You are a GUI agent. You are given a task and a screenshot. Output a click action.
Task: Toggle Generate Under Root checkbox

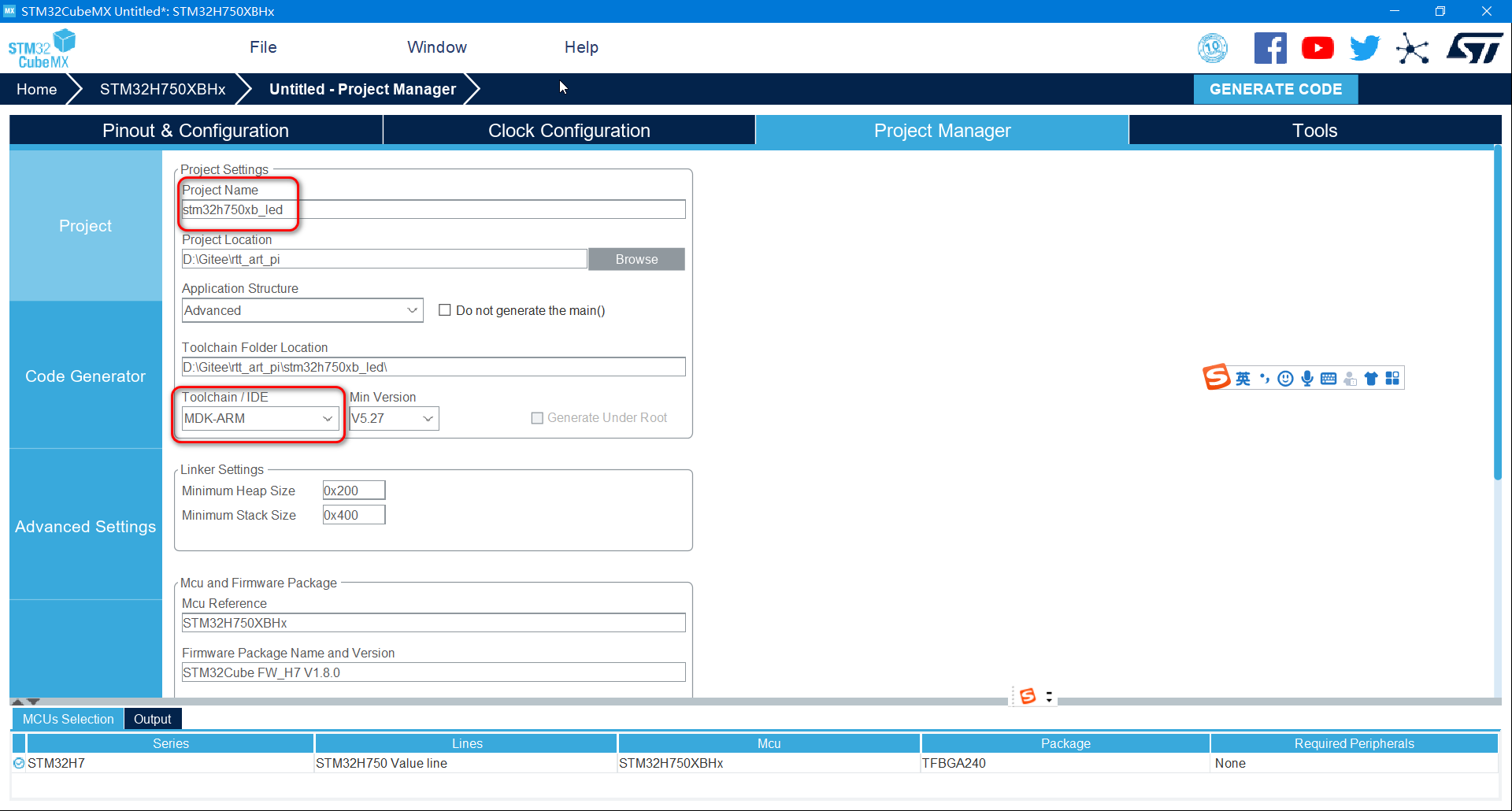(537, 418)
